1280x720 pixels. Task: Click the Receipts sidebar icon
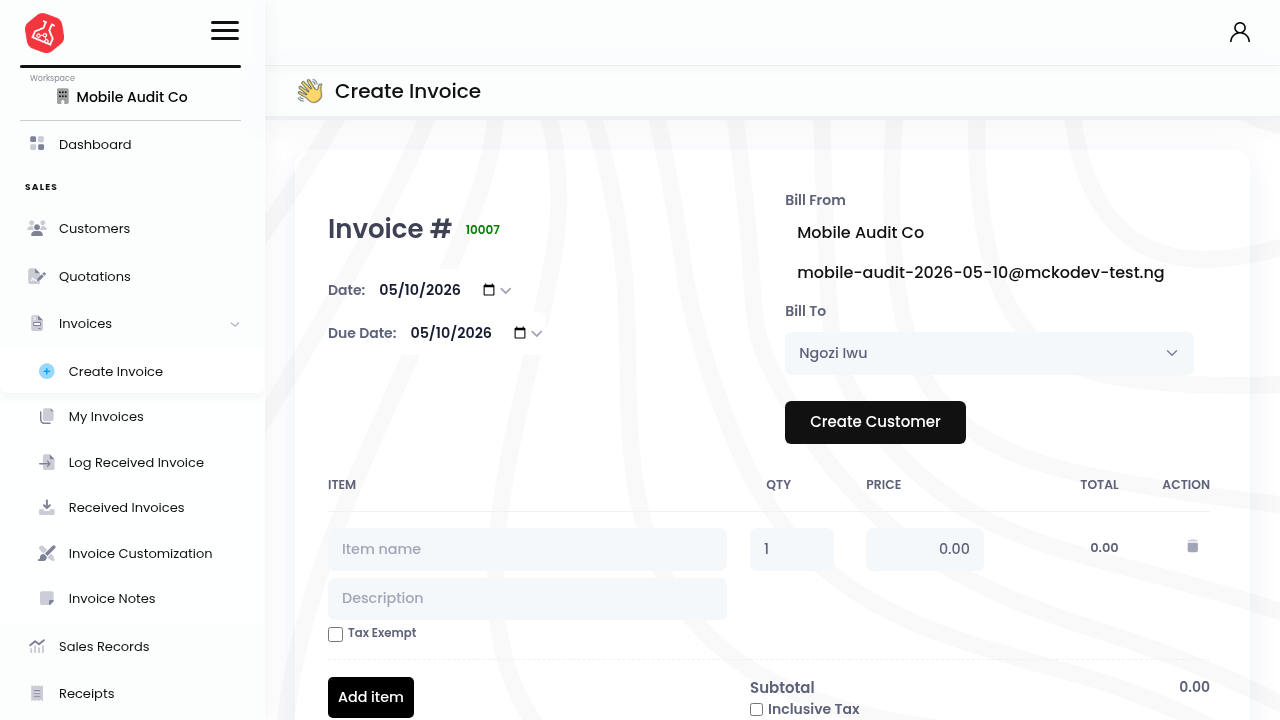point(37,693)
